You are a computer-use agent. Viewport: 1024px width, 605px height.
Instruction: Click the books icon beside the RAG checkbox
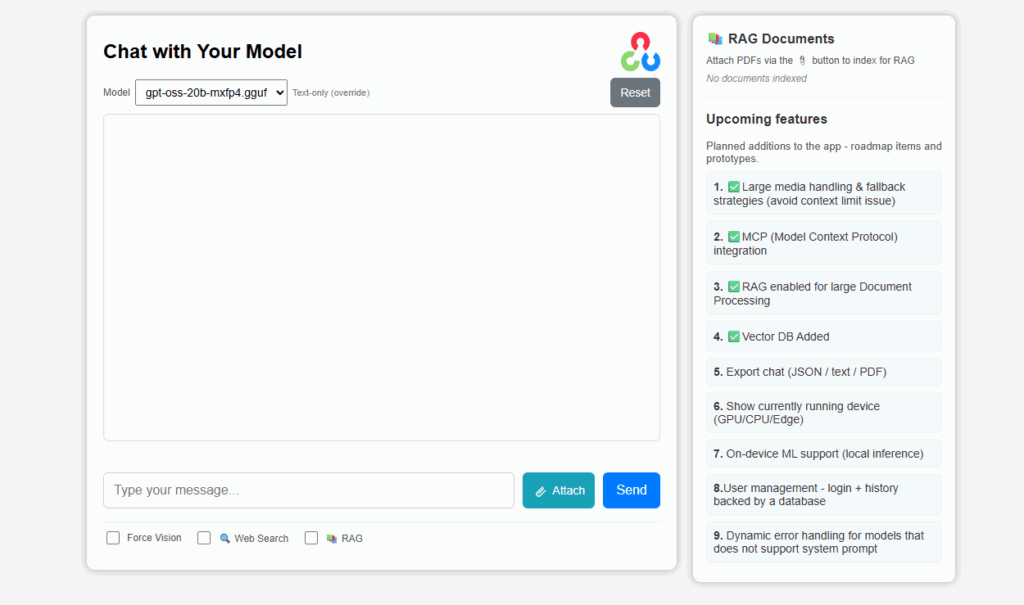(x=331, y=537)
